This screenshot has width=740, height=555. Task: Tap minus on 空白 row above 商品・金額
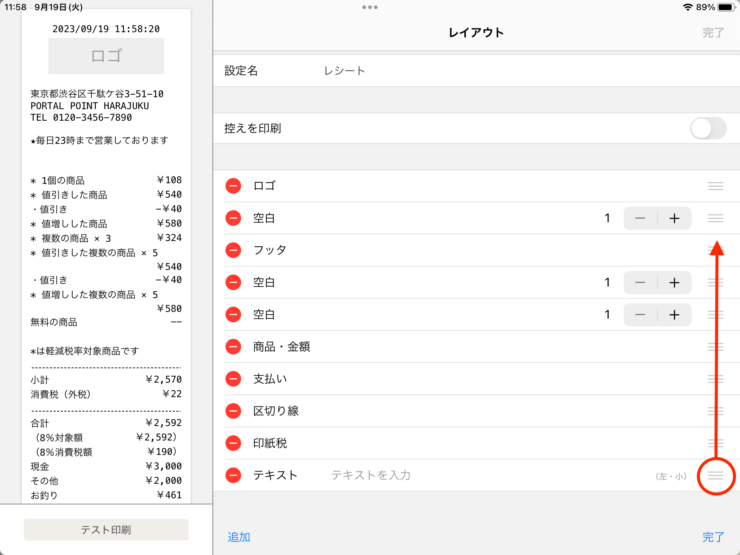(640, 314)
